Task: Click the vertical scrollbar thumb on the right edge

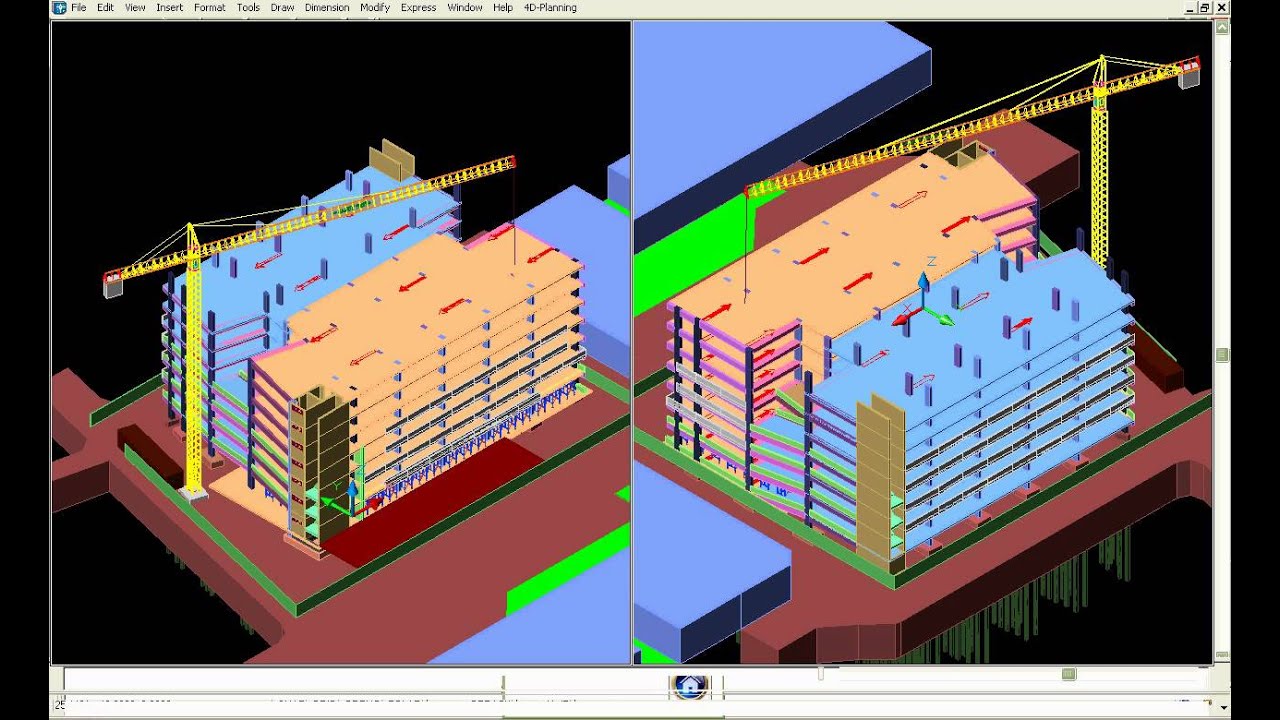Action: [1222, 355]
